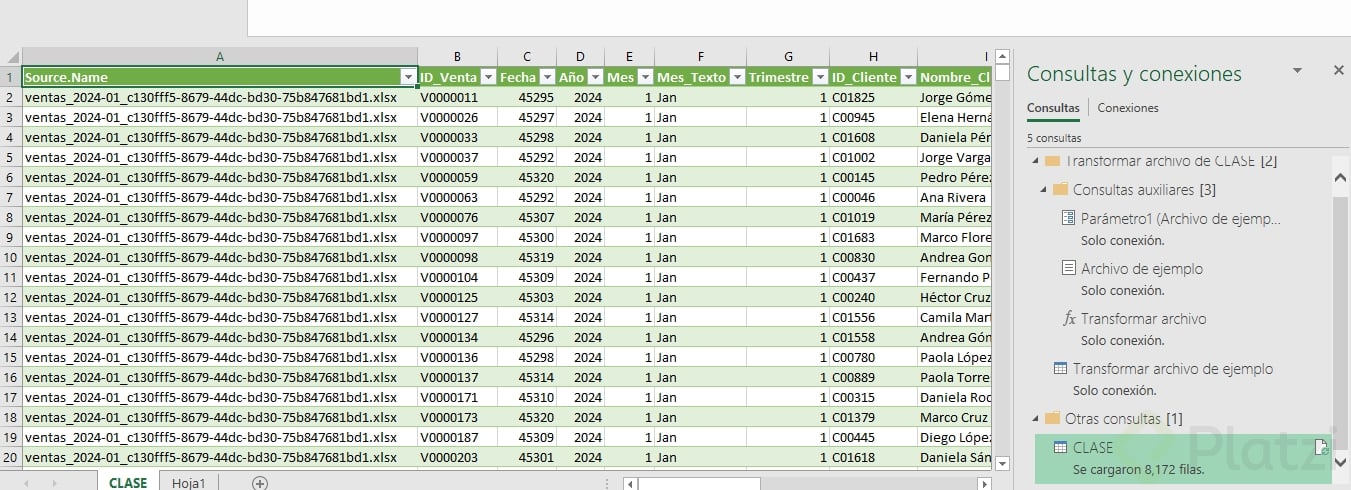Screen dimensions: 1351x490
Task: Click the fx icon of Transformar archivo
Action: pyautogui.click(x=1068, y=318)
